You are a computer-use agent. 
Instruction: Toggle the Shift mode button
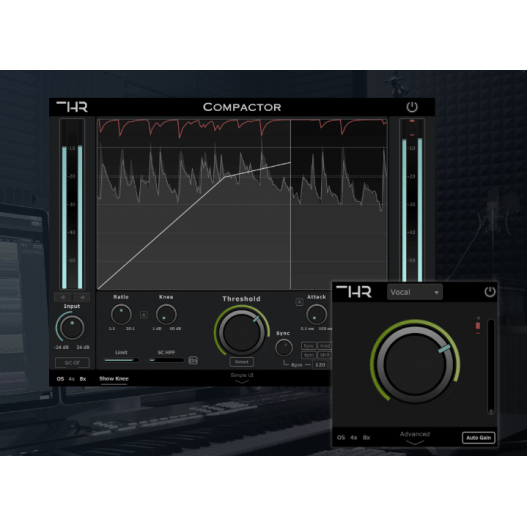coord(325,355)
